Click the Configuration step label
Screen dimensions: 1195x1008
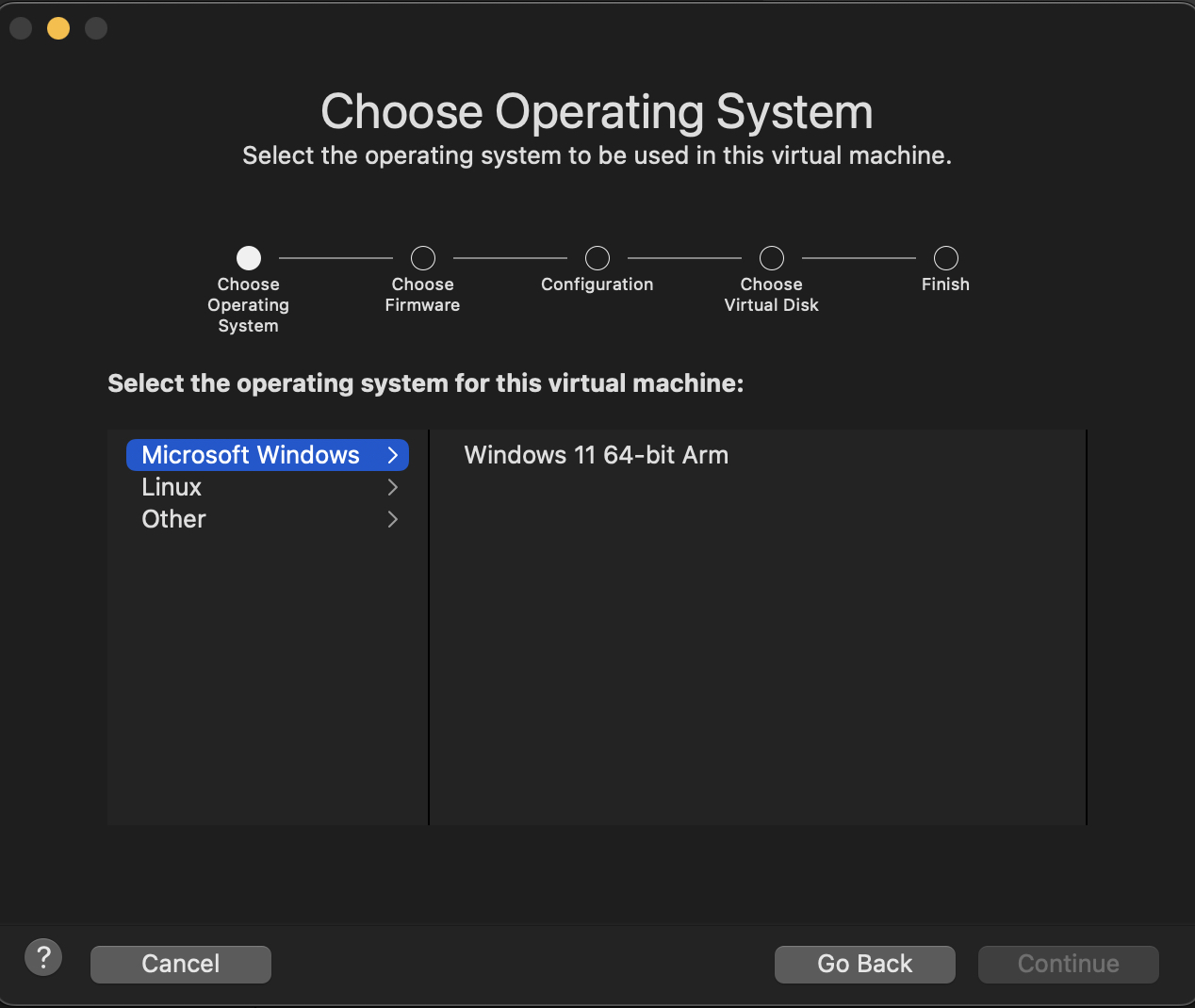[x=597, y=285]
